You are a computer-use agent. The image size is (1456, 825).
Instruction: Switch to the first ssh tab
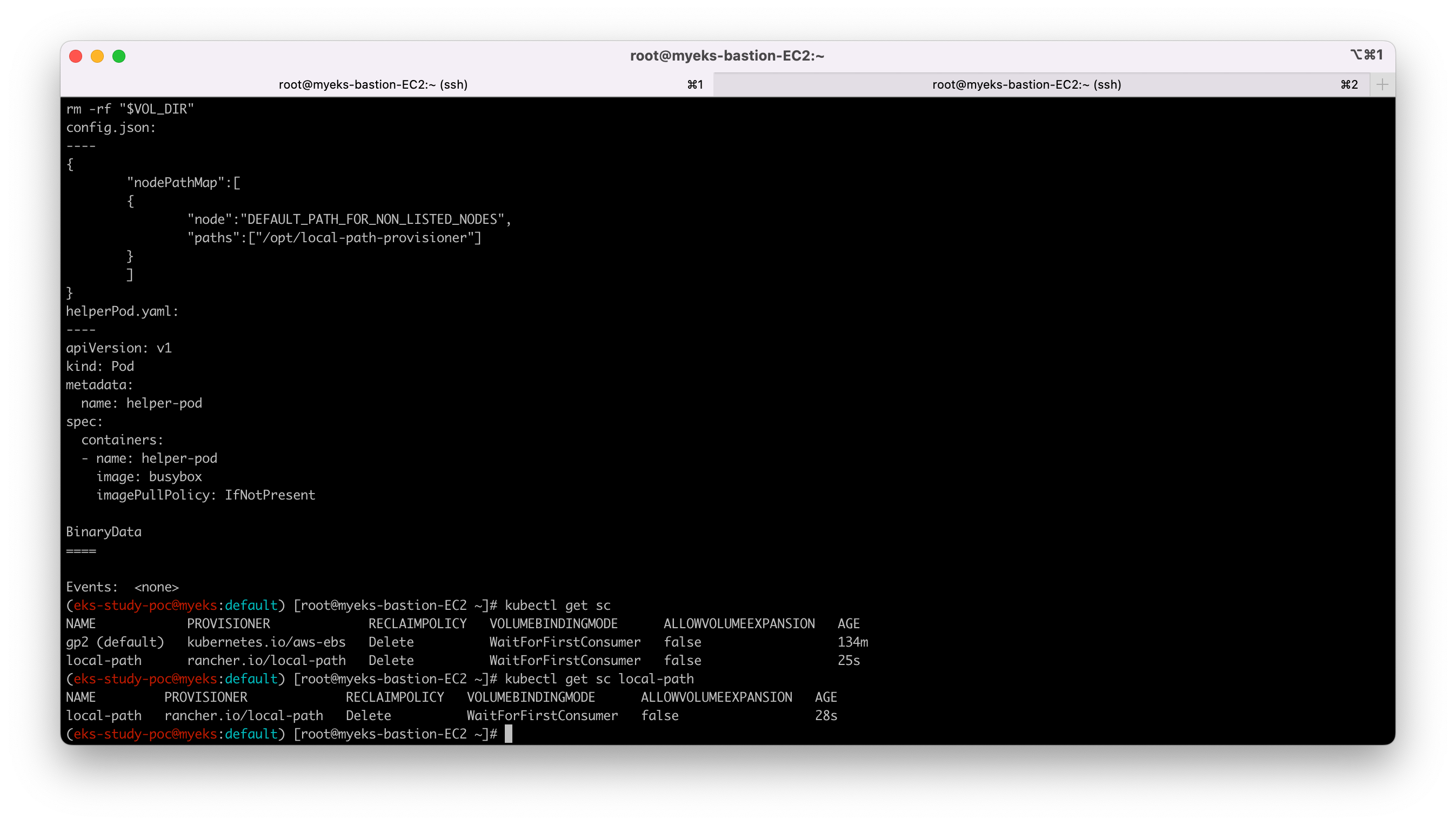click(x=372, y=84)
